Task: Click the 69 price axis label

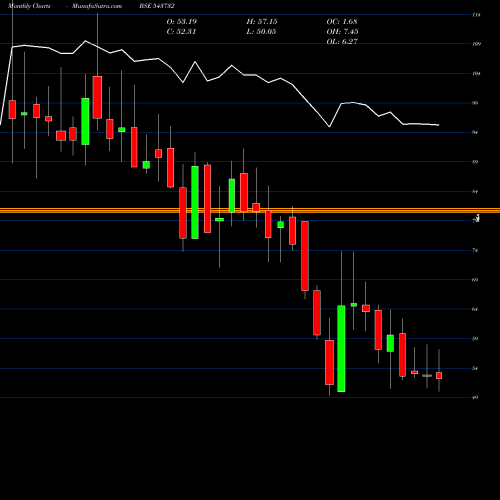Action: tap(476, 280)
